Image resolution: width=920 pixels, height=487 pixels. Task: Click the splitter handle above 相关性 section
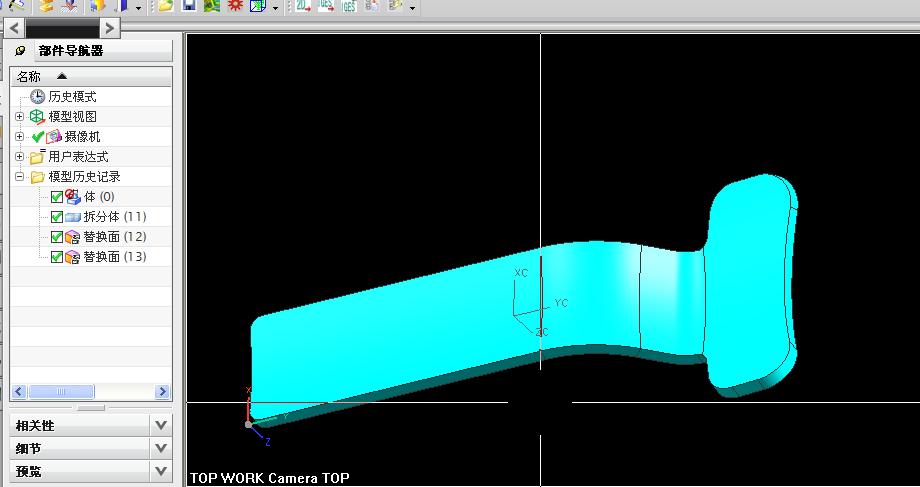tap(91, 408)
